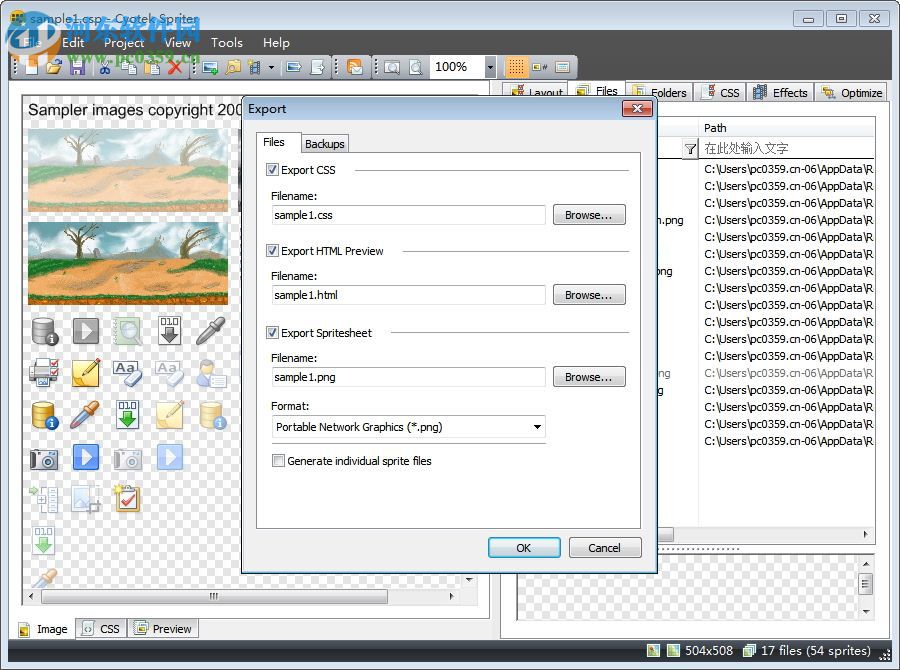Click the red X Delete toolbar icon
Screen dimensions: 900x670
176,67
